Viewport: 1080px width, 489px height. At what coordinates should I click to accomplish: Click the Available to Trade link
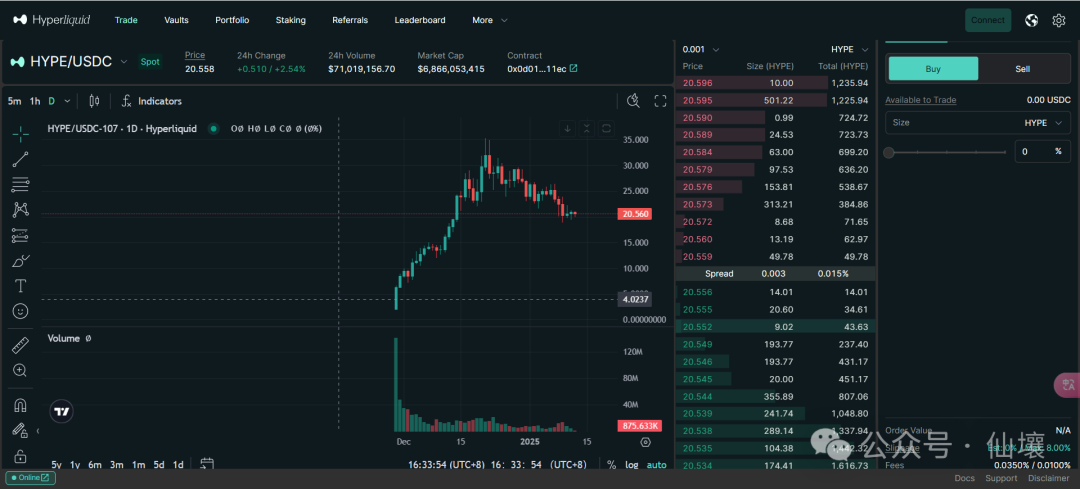(x=920, y=100)
